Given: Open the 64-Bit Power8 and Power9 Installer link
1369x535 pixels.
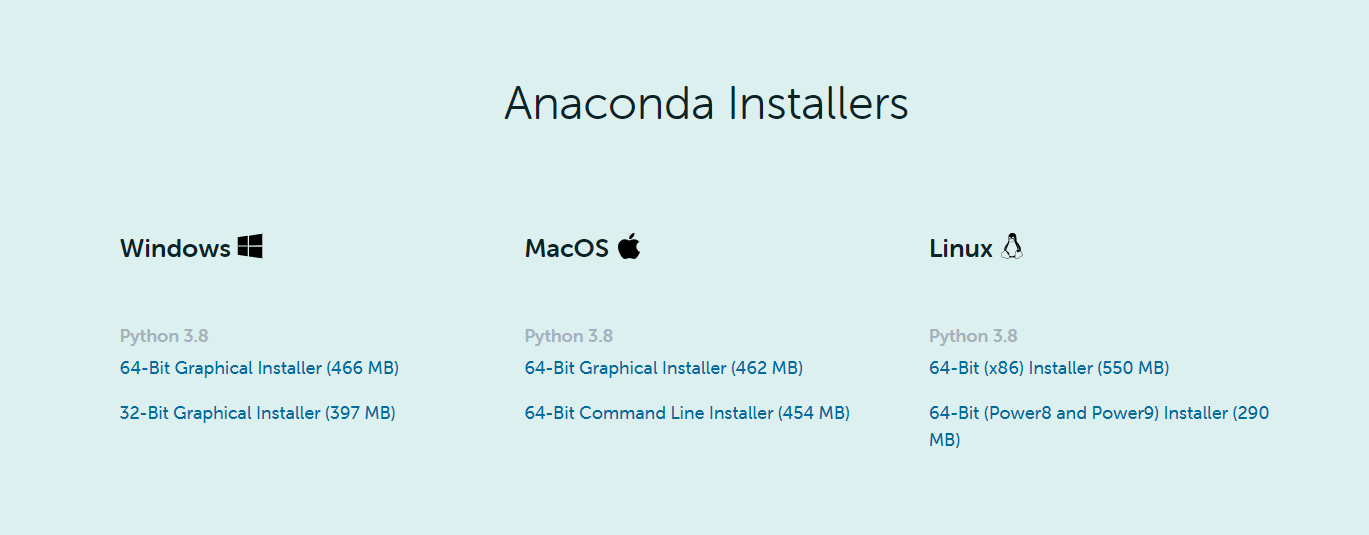Looking at the screenshot, I should tap(1099, 426).
